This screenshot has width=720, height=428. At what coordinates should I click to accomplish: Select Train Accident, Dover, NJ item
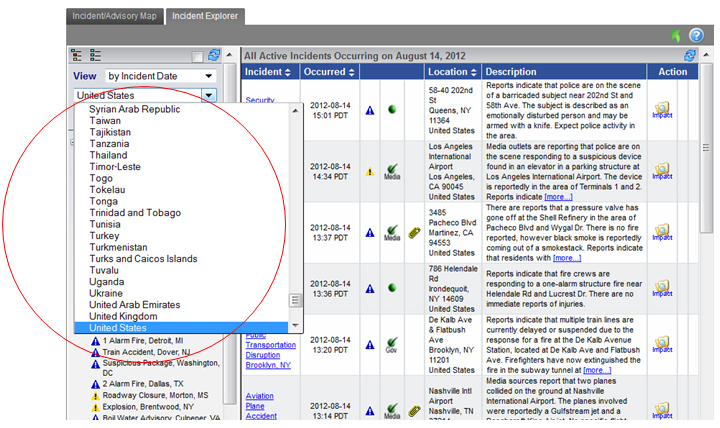pos(146,352)
